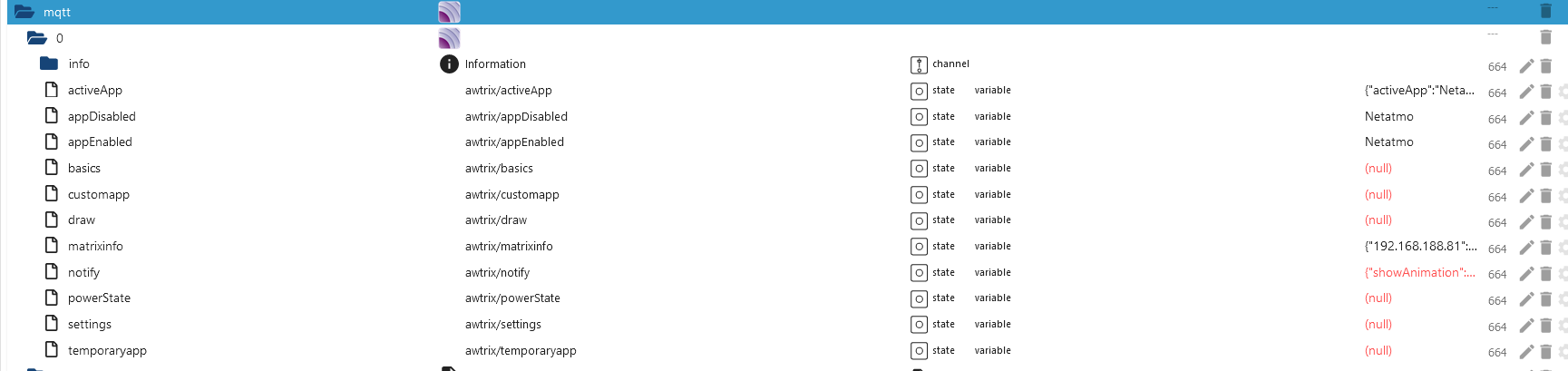Expand the info channel folder
1568x371 pixels.
tap(49, 63)
